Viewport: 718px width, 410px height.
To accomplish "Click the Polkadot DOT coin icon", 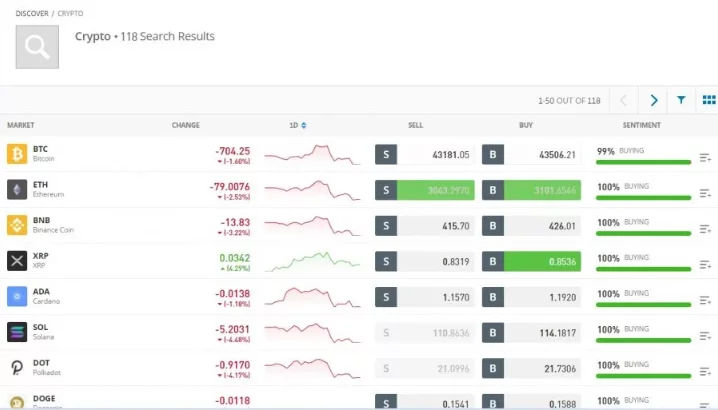I will [16, 368].
